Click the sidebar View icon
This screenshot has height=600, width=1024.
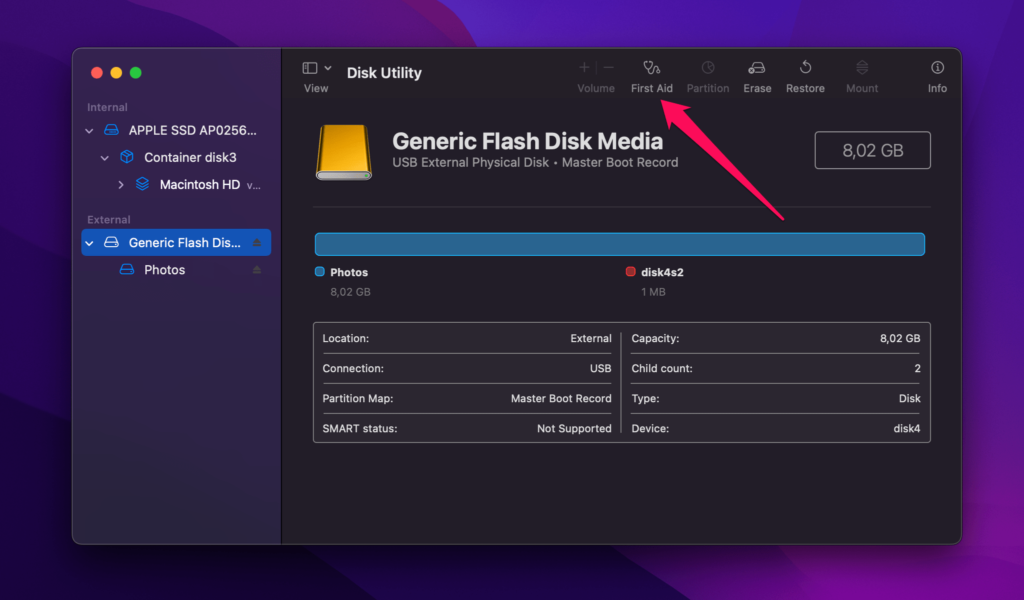coord(310,68)
